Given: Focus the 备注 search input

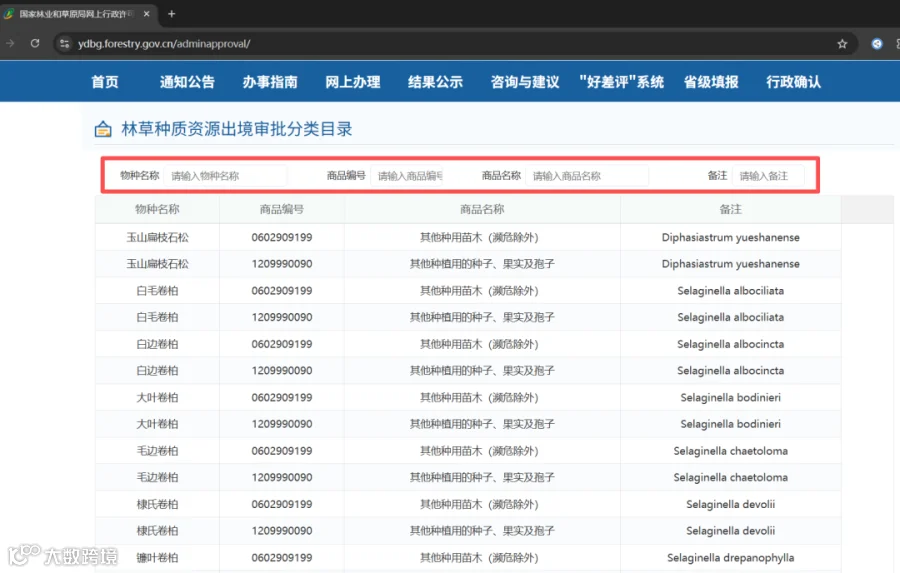Looking at the screenshot, I should pyautogui.click(x=768, y=176).
